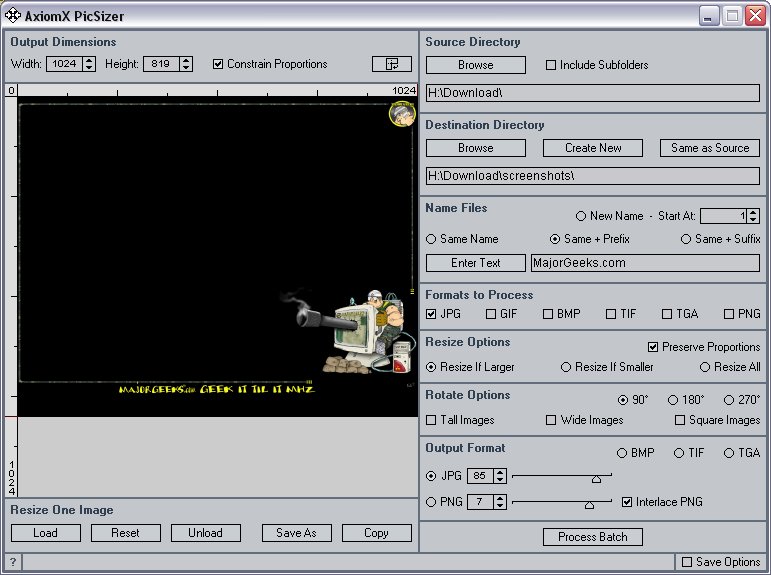Click Create New destination folder

click(593, 148)
